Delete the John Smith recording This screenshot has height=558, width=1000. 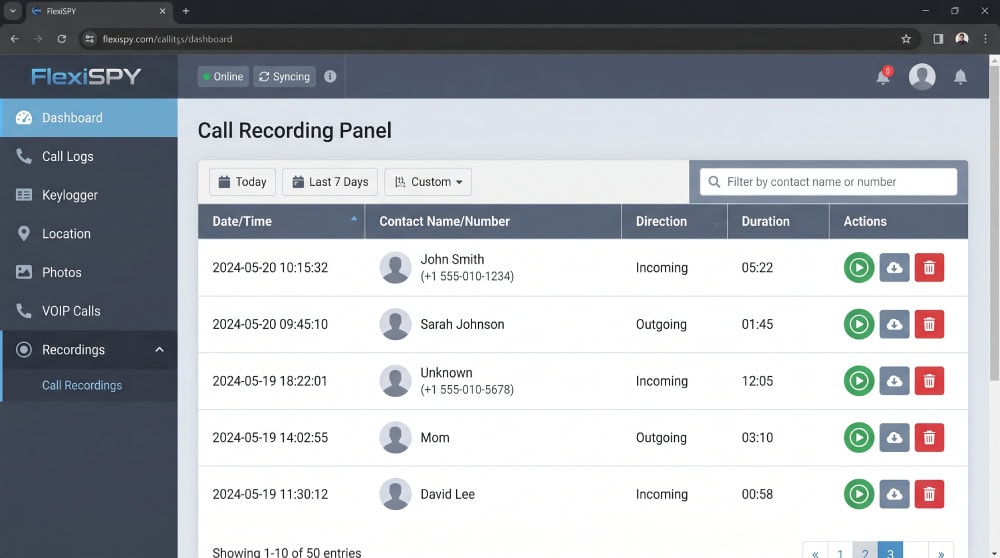[x=929, y=267]
